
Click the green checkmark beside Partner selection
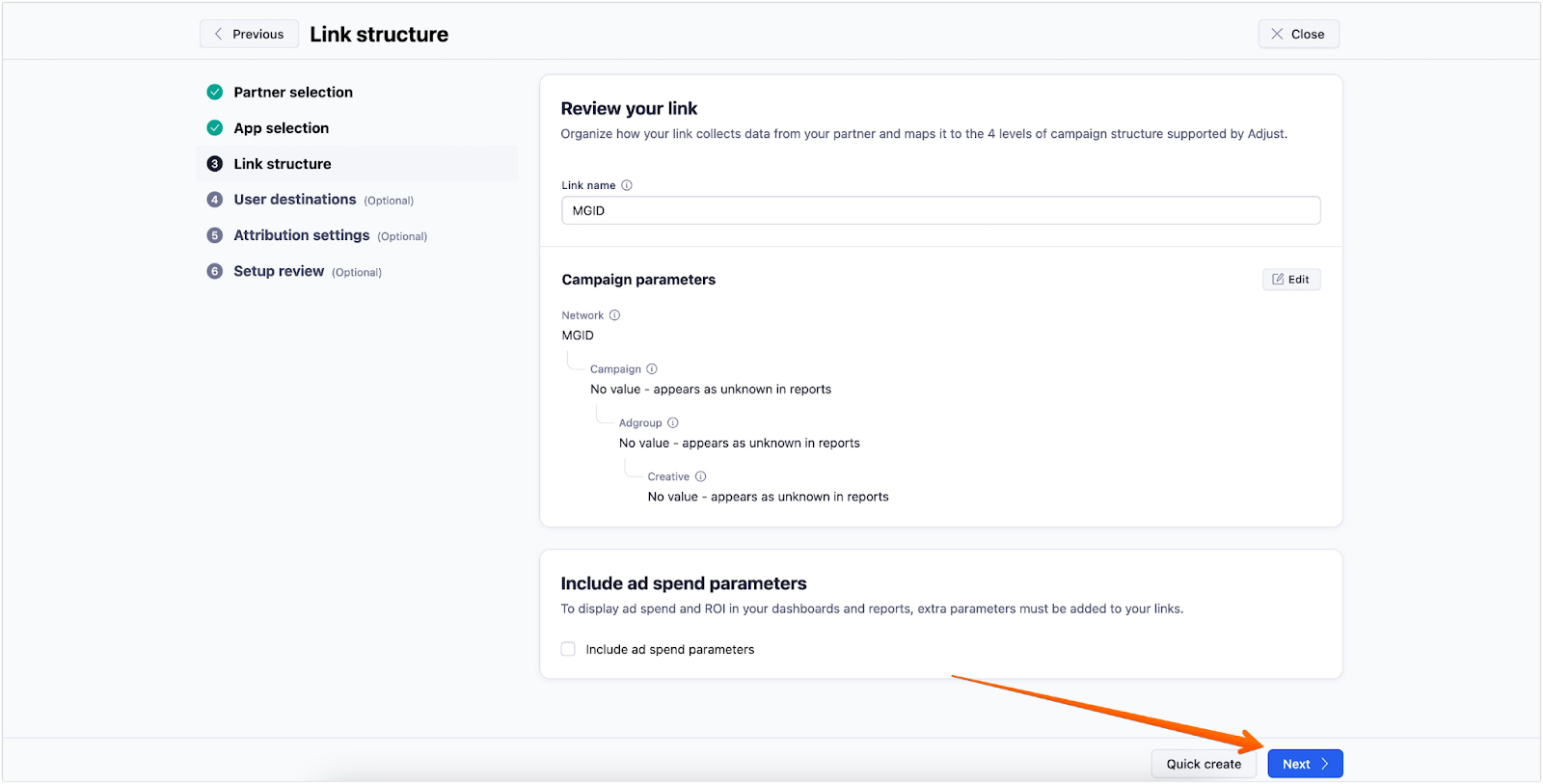[x=215, y=93]
